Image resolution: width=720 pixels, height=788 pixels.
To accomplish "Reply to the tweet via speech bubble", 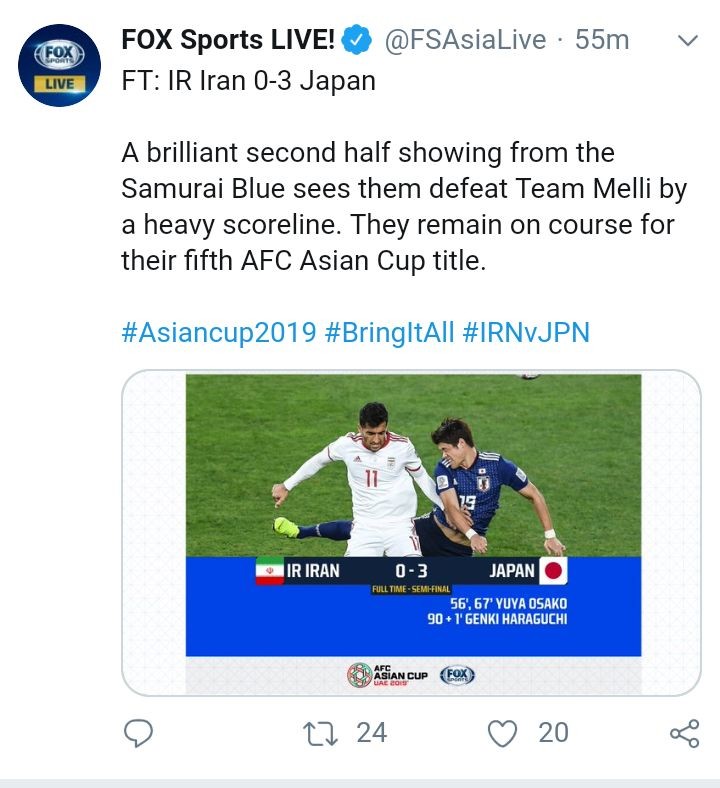I will 138,733.
